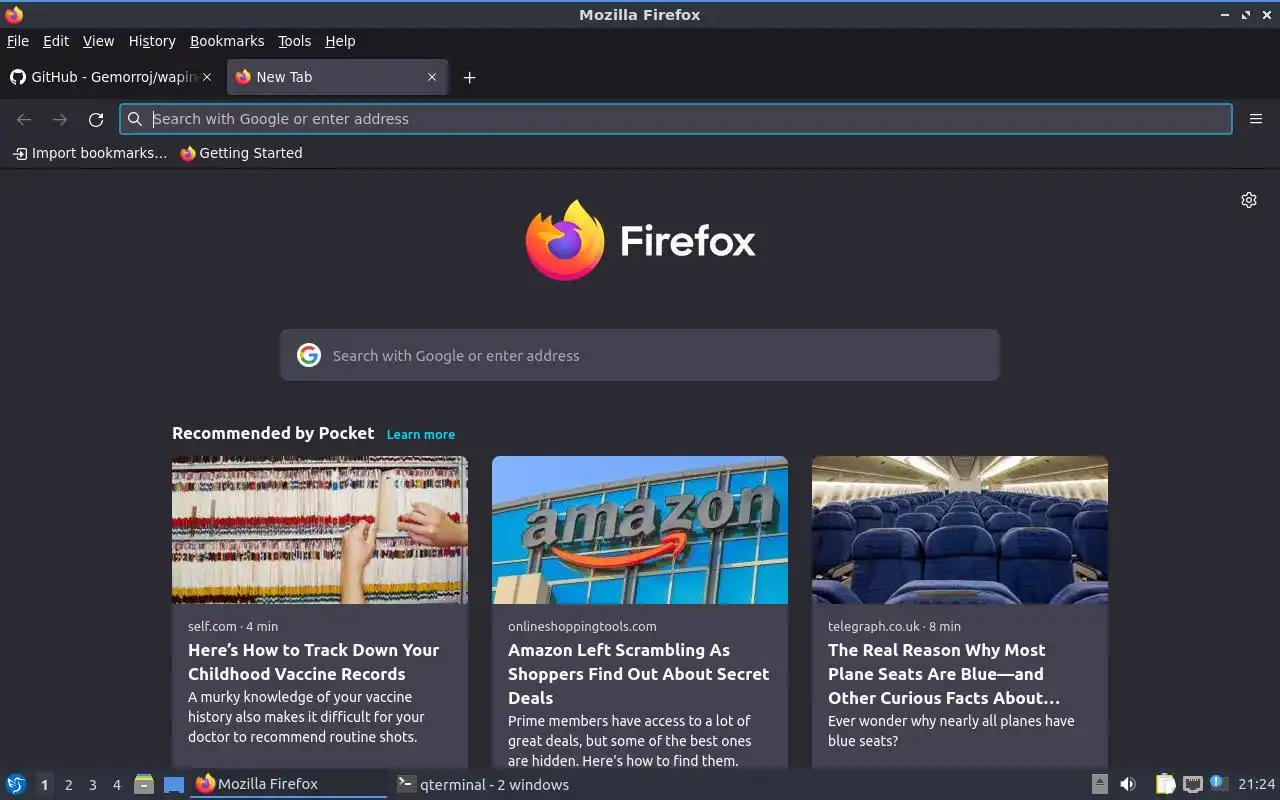Open the Getting Started bookmark
1280x800 pixels.
pos(241,153)
